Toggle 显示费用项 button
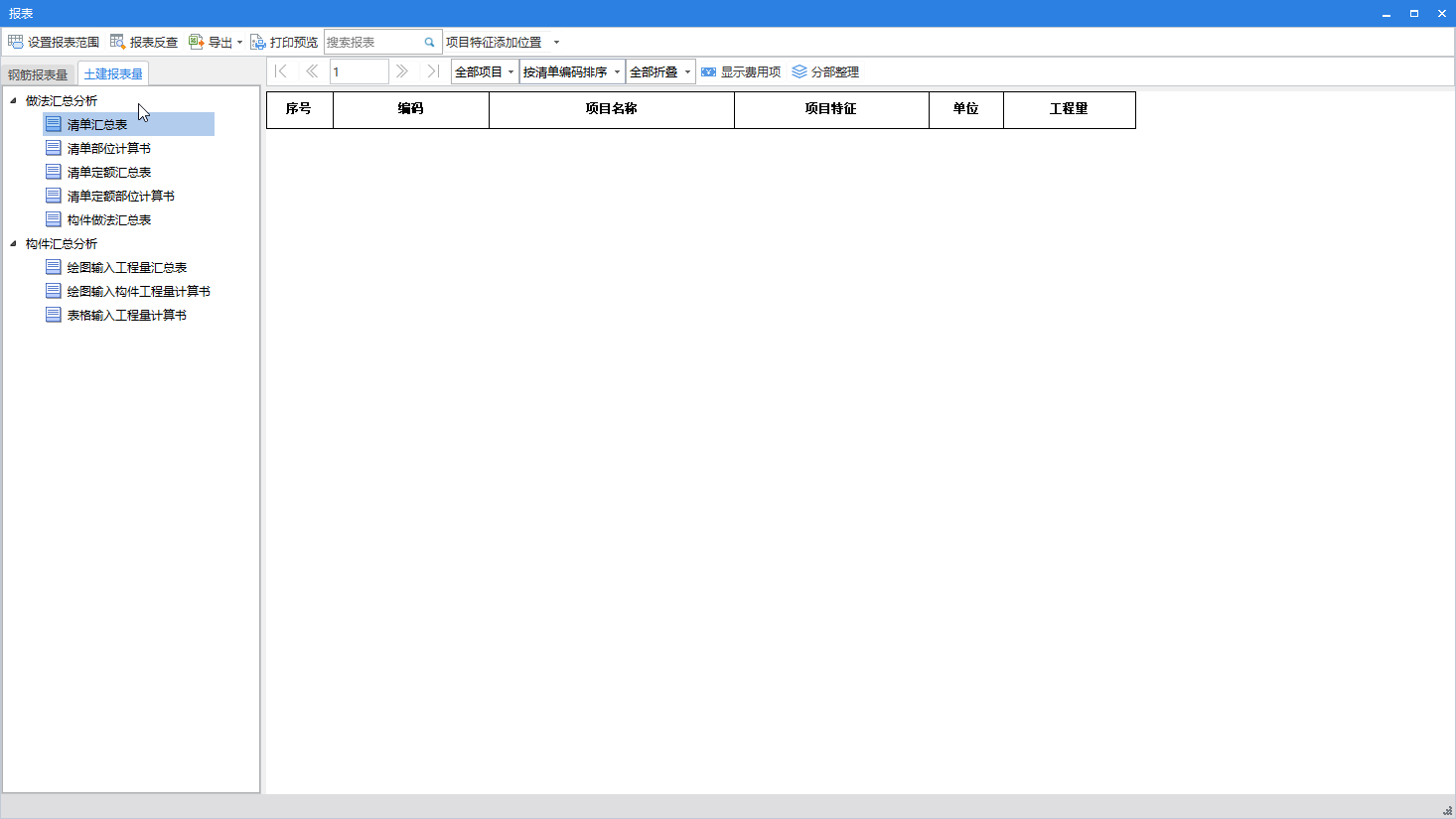Screen dimensions: 1456x819 click(741, 71)
